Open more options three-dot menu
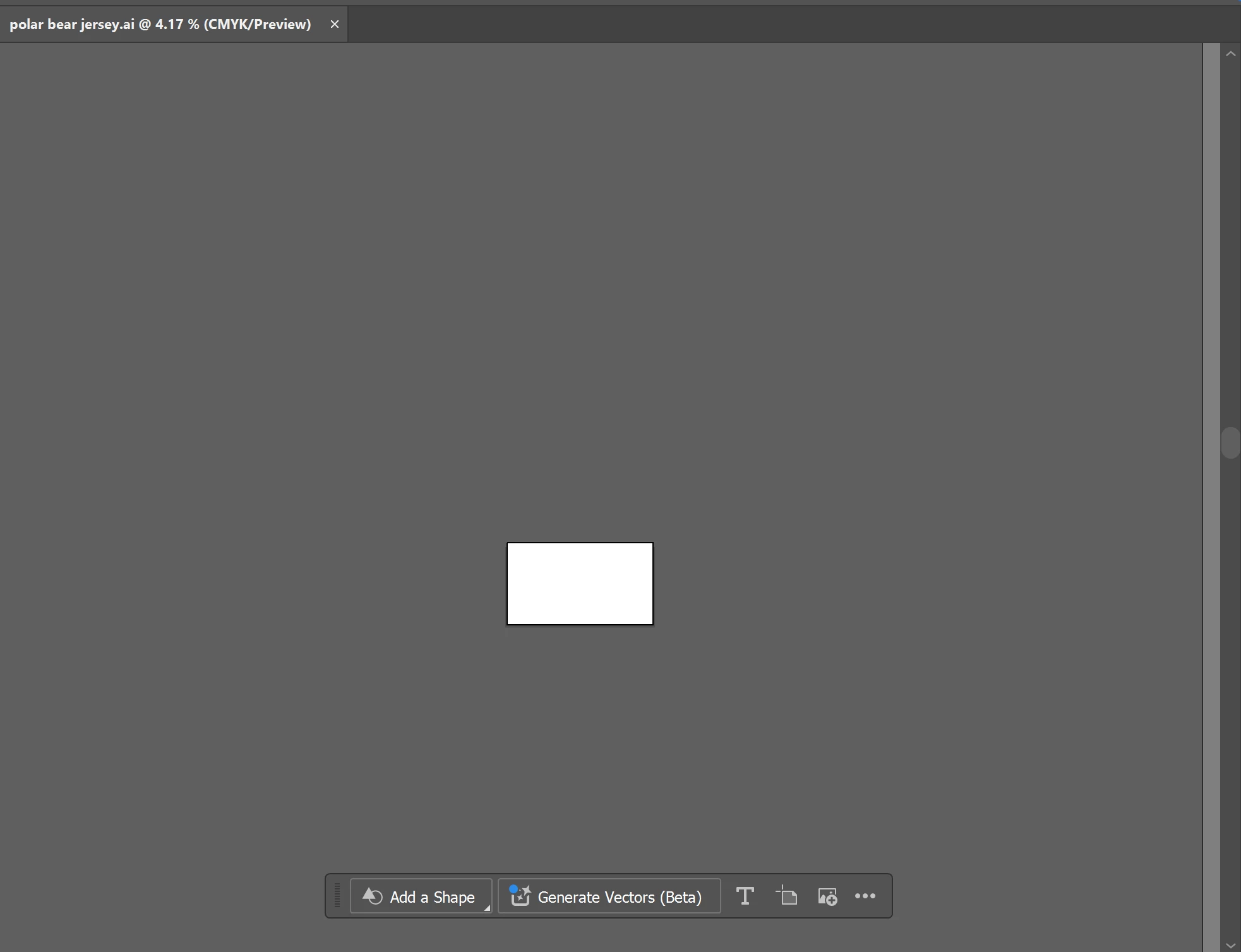1241x952 pixels. [865, 896]
